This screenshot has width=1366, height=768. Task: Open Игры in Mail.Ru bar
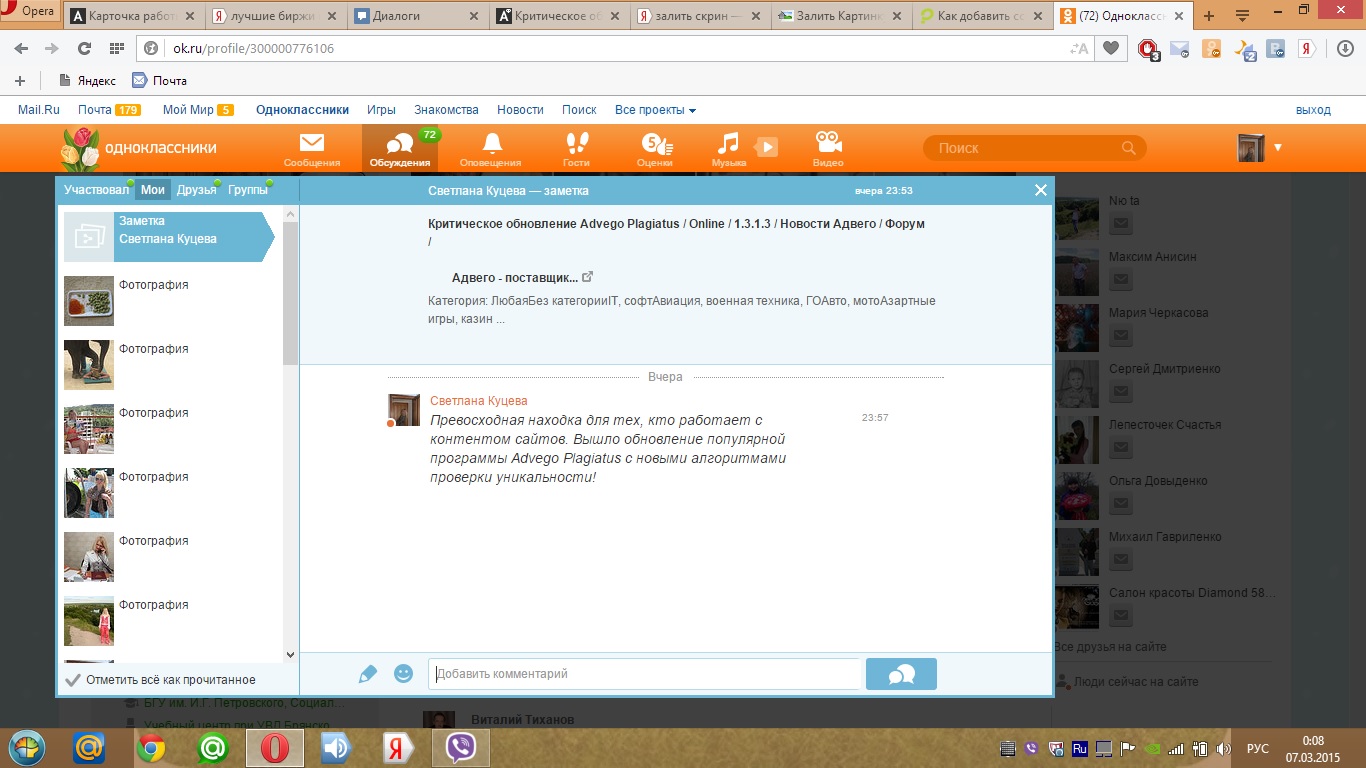[x=381, y=110]
